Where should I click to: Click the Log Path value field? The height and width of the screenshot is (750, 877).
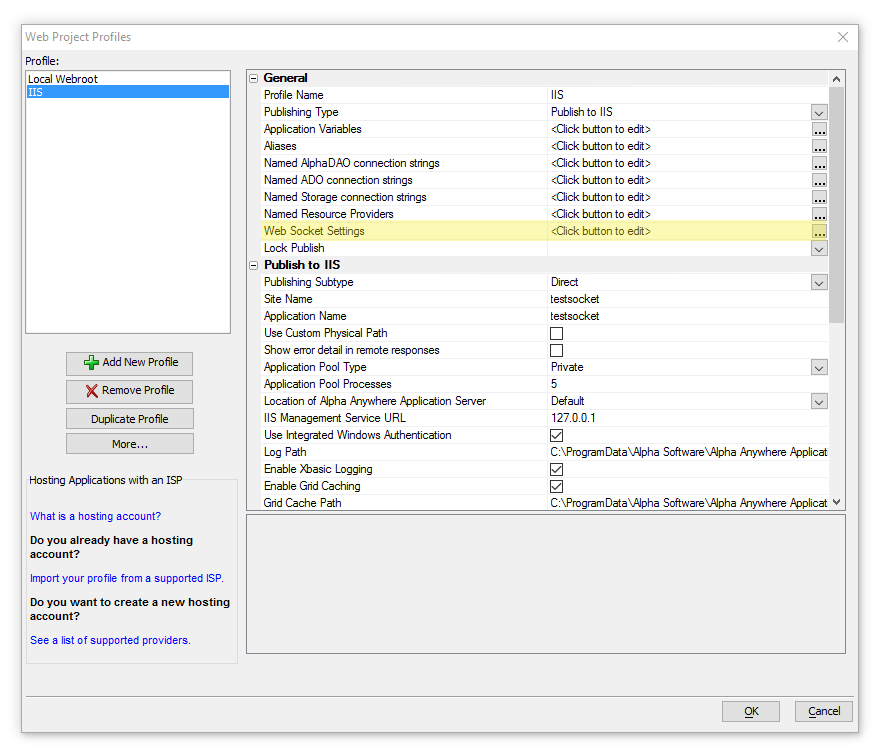pyautogui.click(x=687, y=452)
